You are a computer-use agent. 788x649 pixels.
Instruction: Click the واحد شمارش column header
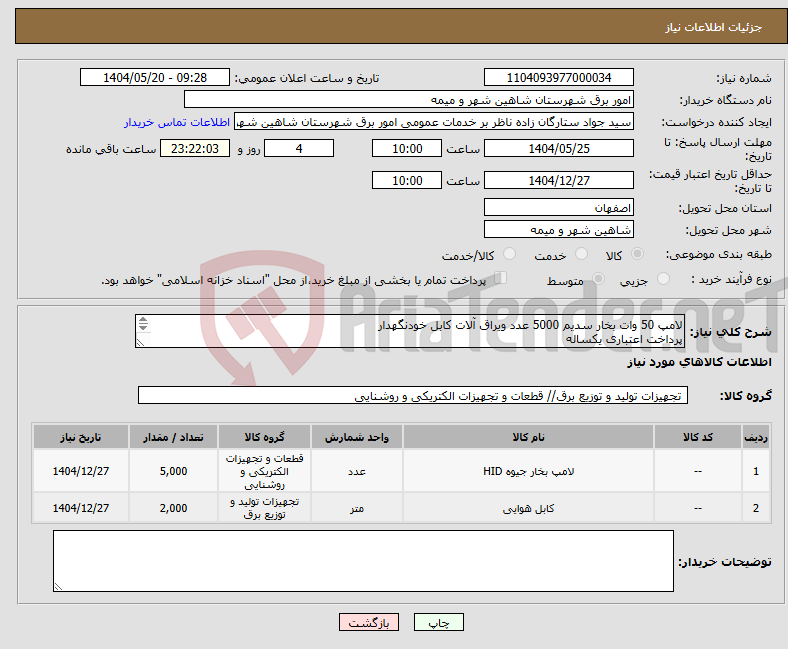tap(357, 437)
